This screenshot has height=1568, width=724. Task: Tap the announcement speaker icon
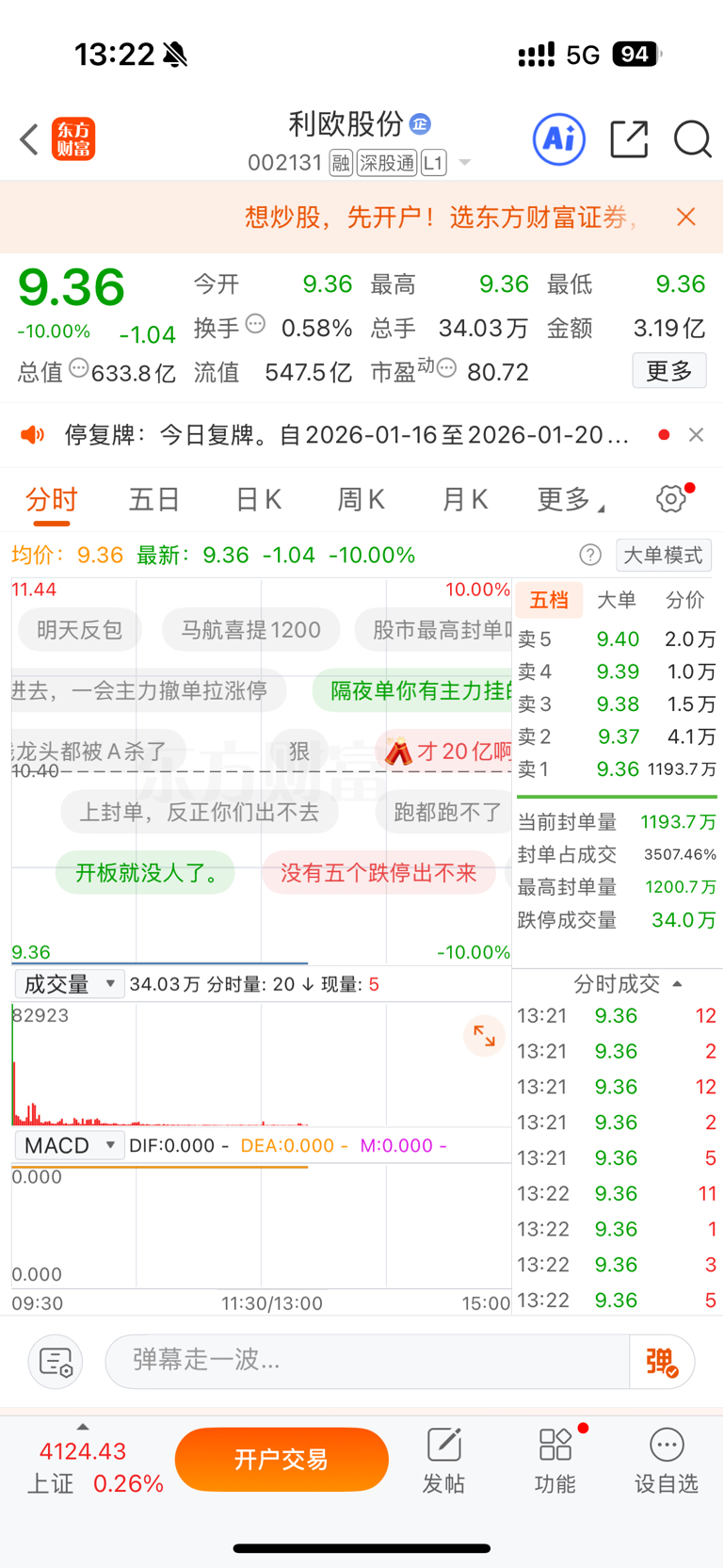pyautogui.click(x=33, y=435)
